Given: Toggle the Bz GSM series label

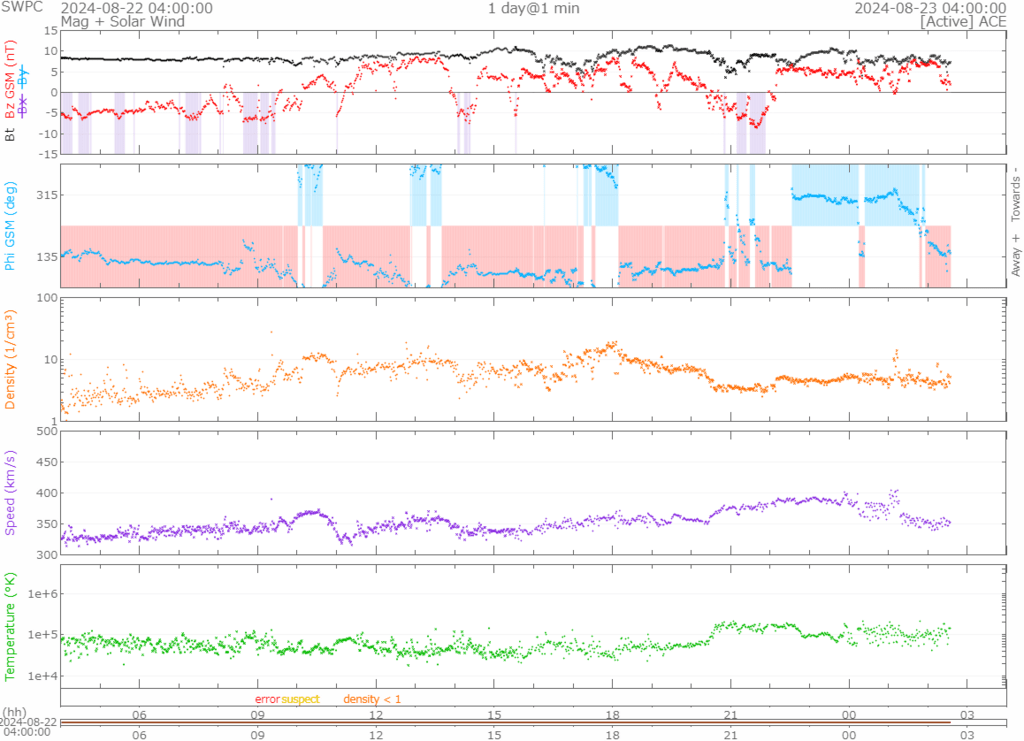Looking at the screenshot, I should click(x=11, y=80).
